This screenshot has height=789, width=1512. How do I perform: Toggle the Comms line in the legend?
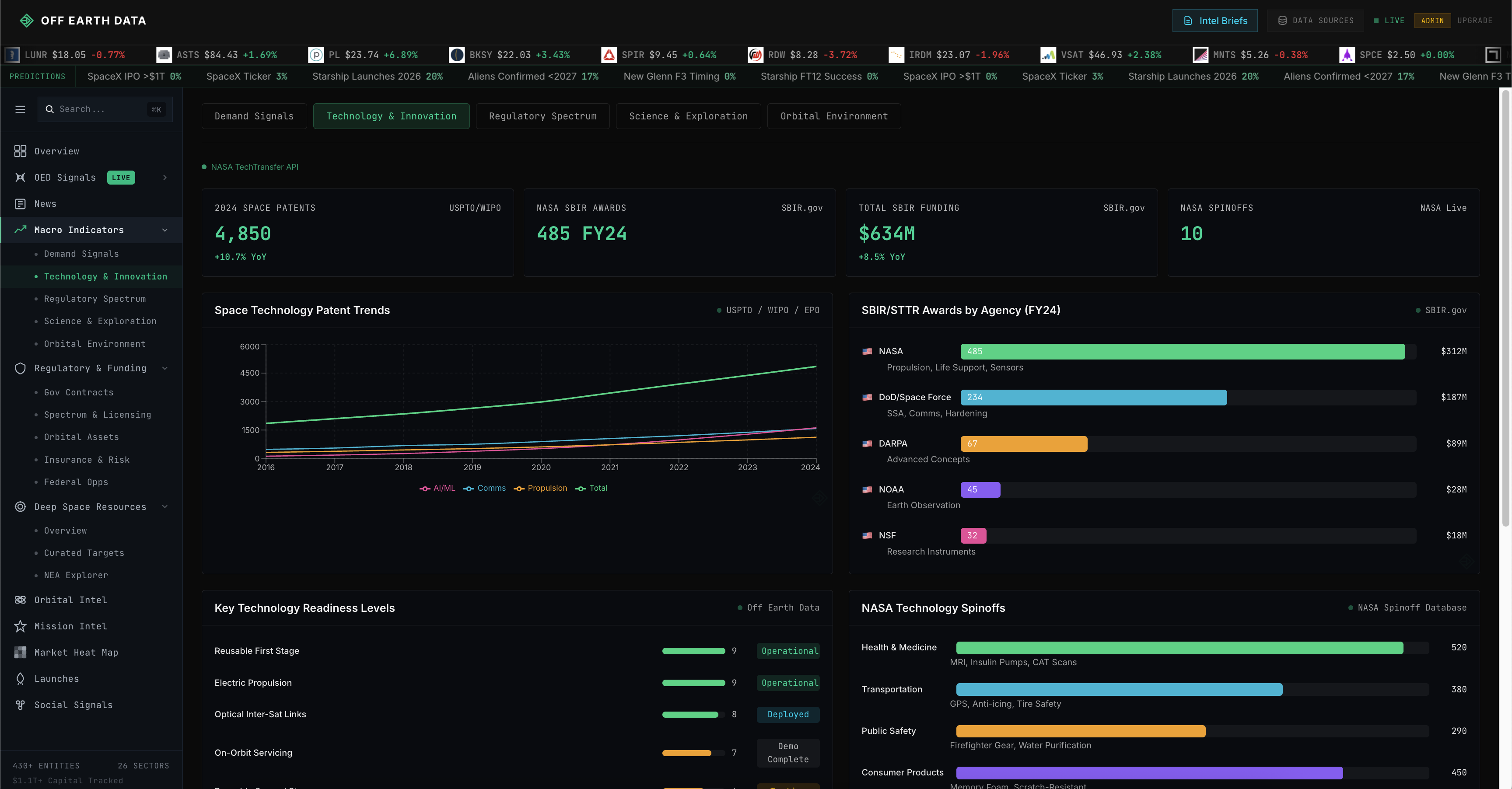click(484, 488)
